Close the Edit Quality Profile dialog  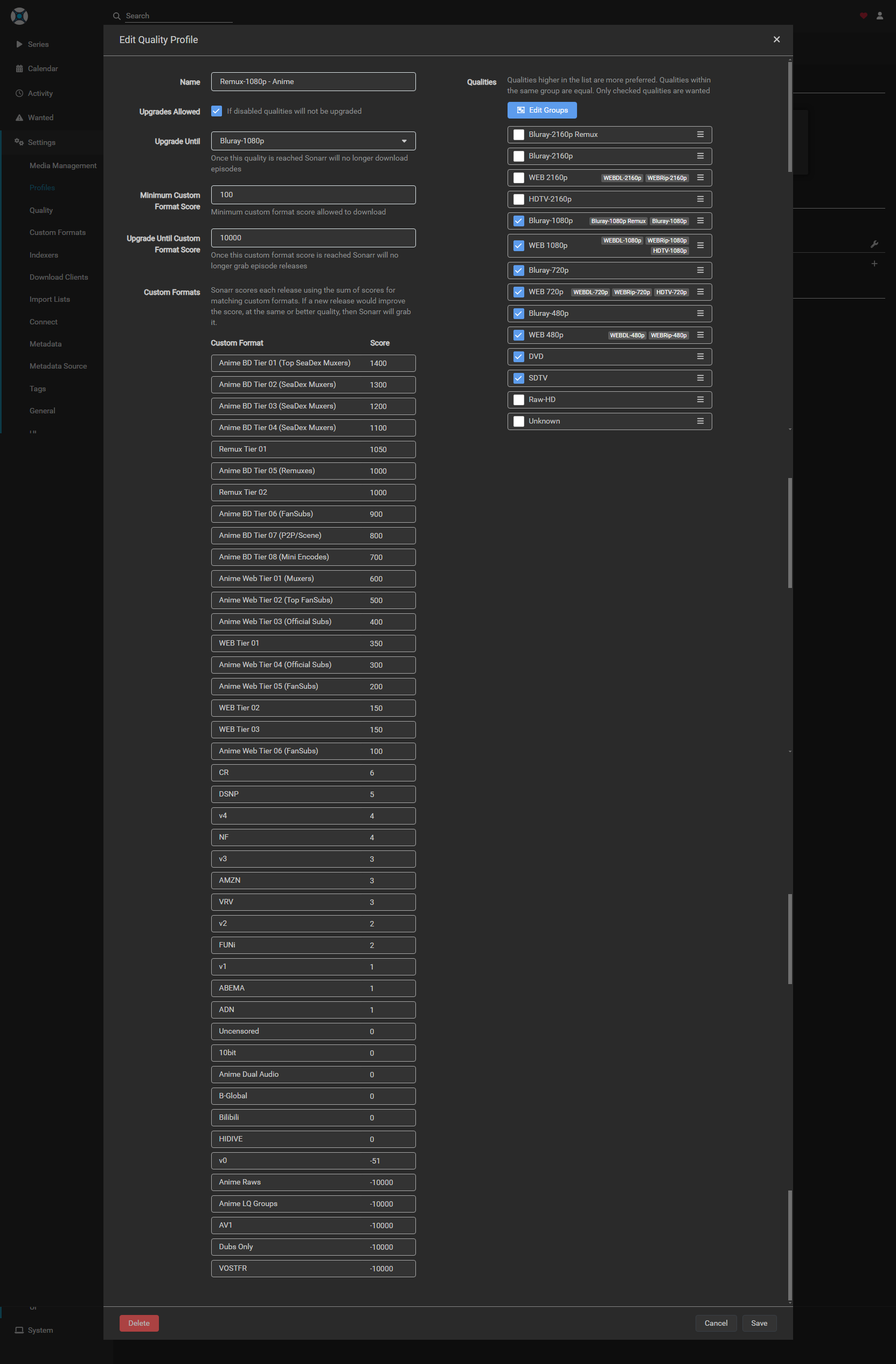point(776,39)
